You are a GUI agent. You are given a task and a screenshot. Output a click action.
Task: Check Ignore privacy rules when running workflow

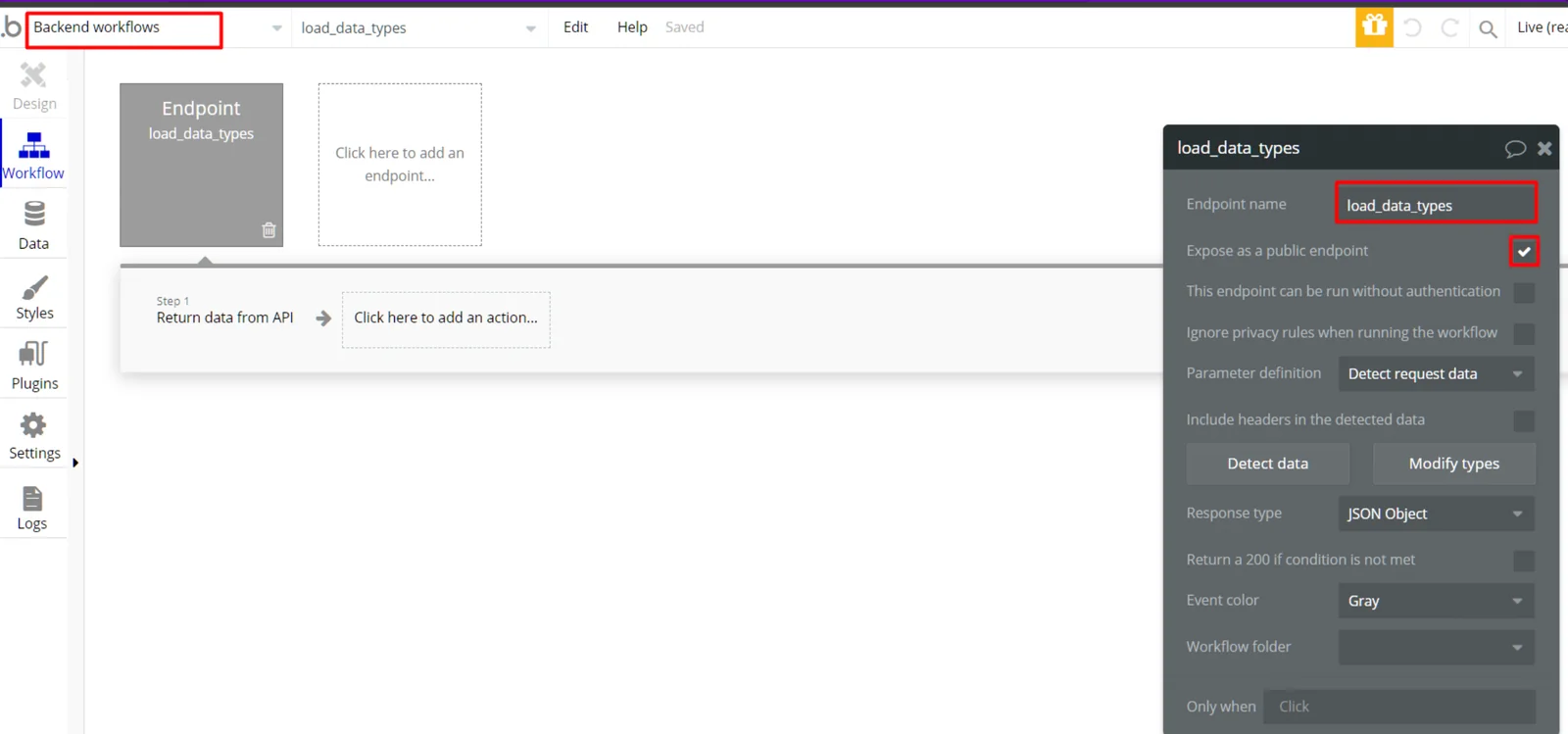1524,333
